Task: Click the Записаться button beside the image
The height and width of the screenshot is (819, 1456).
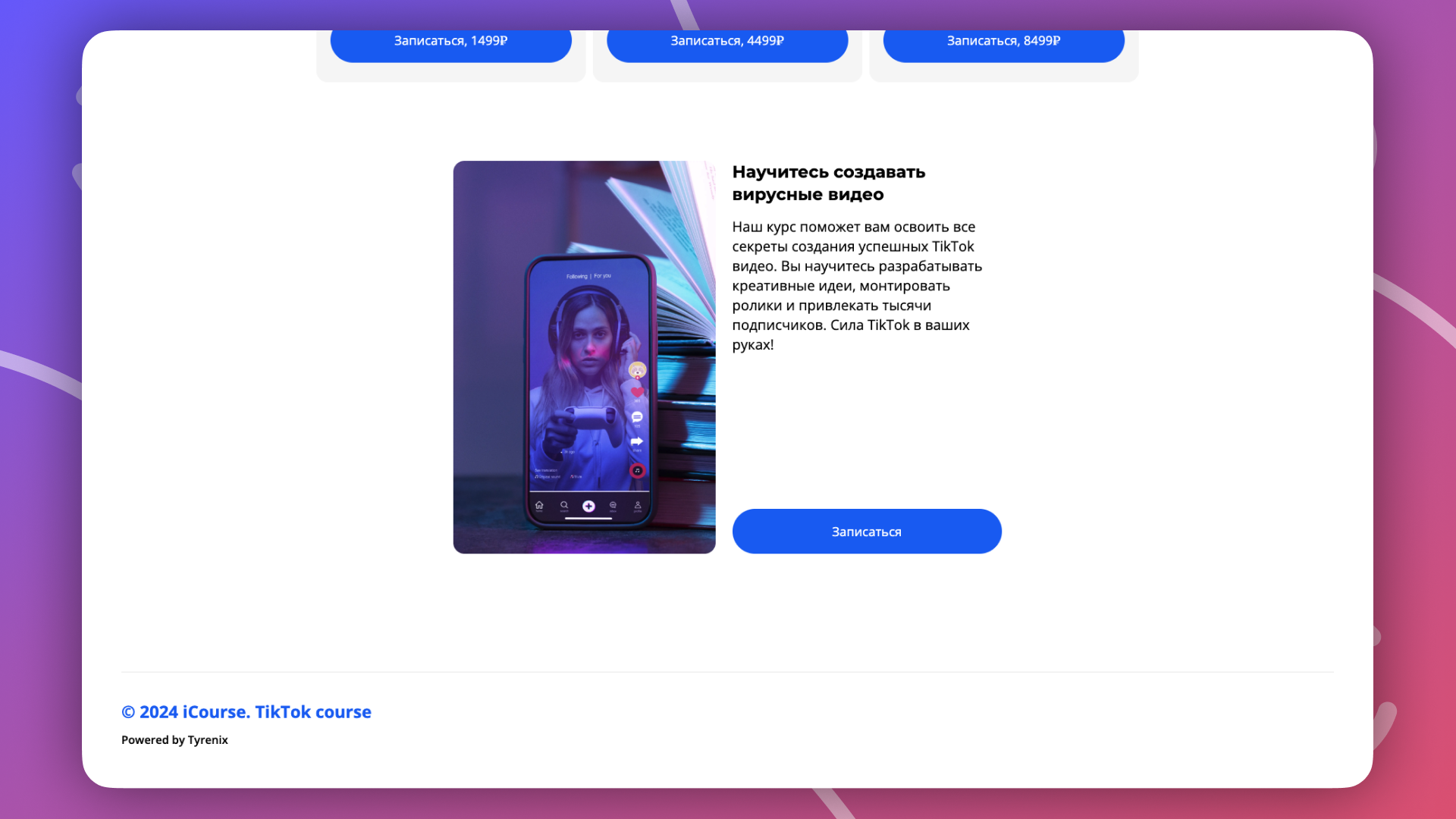Action: [x=866, y=532]
